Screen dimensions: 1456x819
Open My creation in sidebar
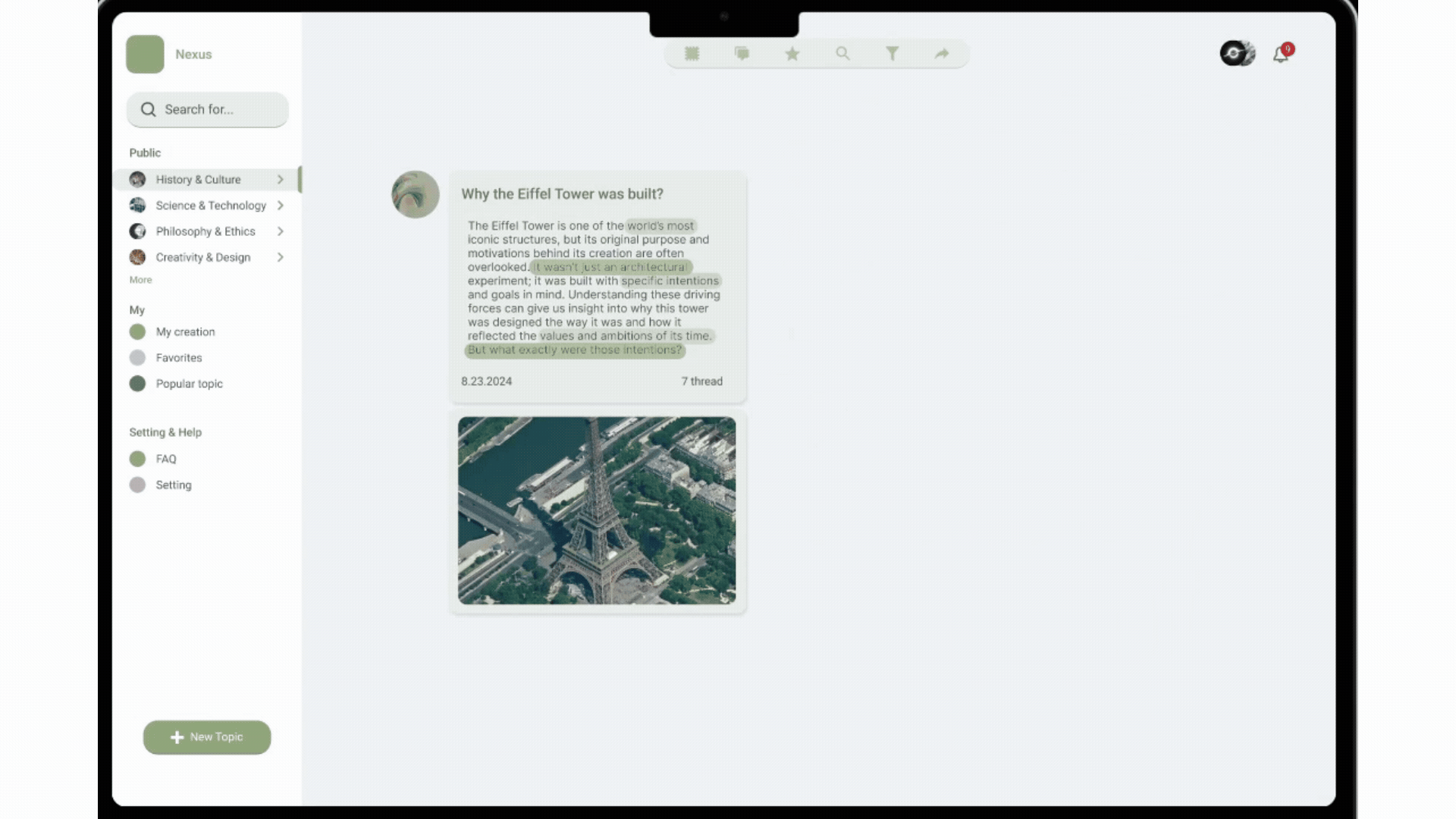tap(185, 332)
